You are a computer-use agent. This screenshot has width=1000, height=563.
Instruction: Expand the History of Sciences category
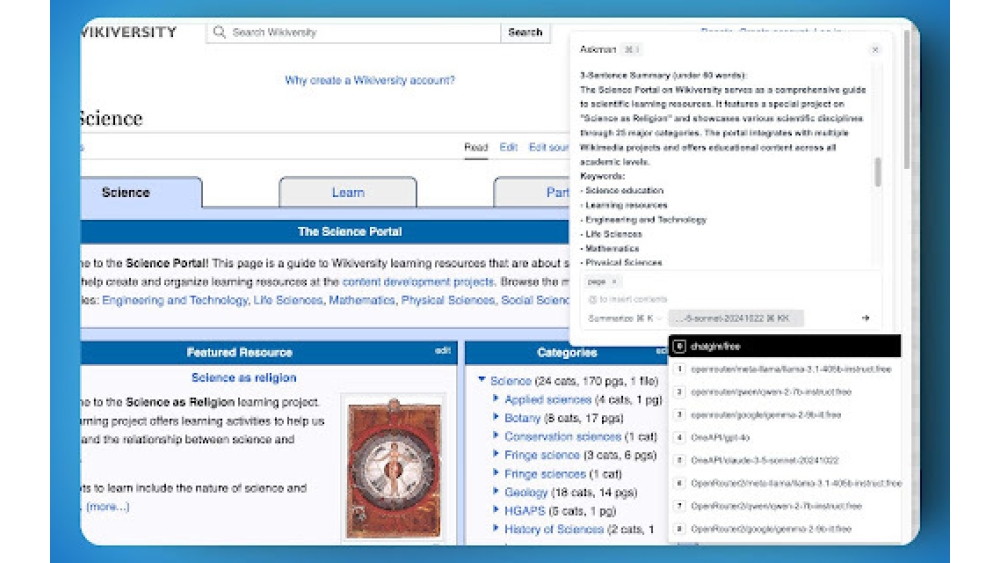496,529
